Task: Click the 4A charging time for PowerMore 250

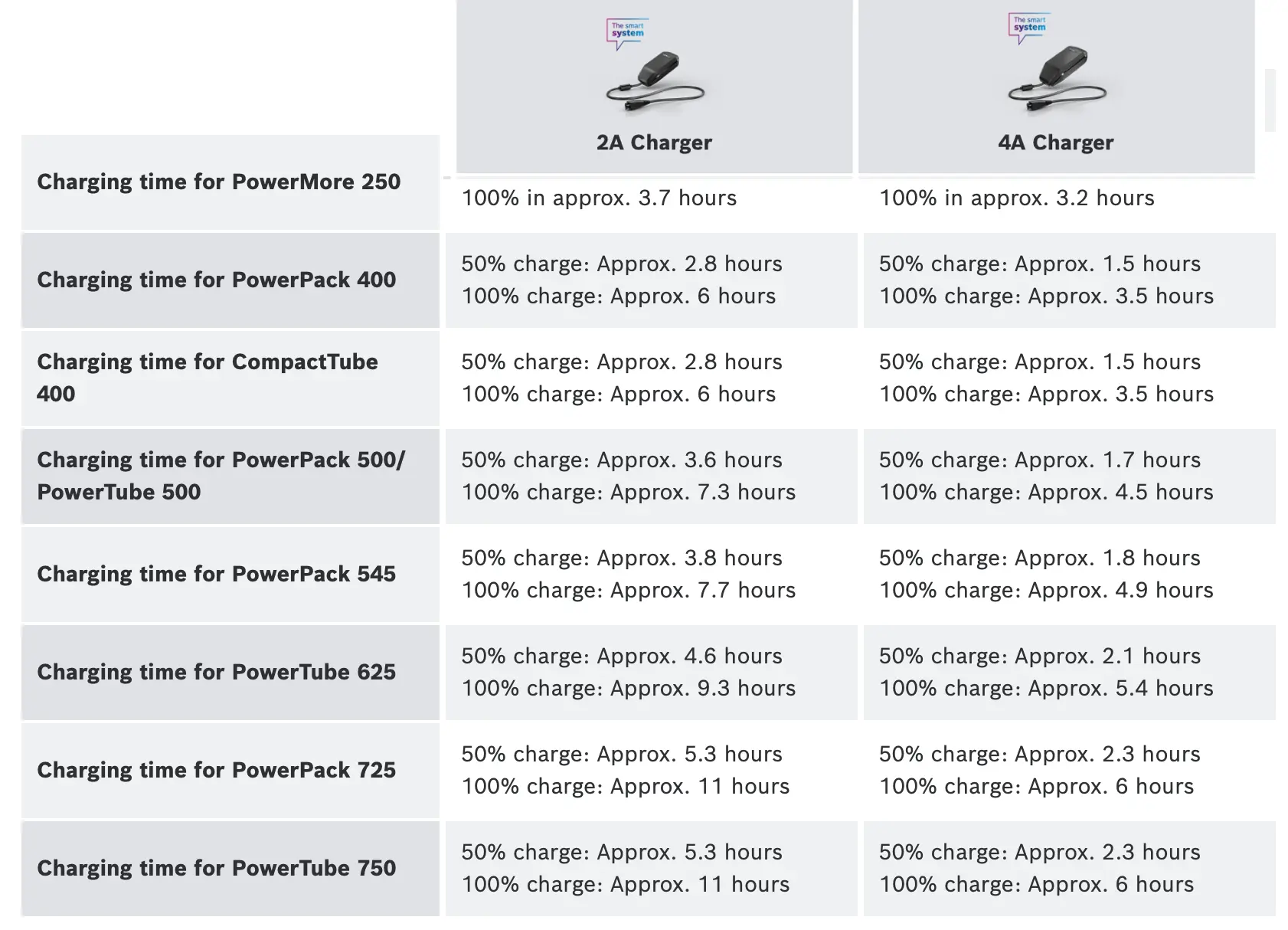Action: (1016, 198)
